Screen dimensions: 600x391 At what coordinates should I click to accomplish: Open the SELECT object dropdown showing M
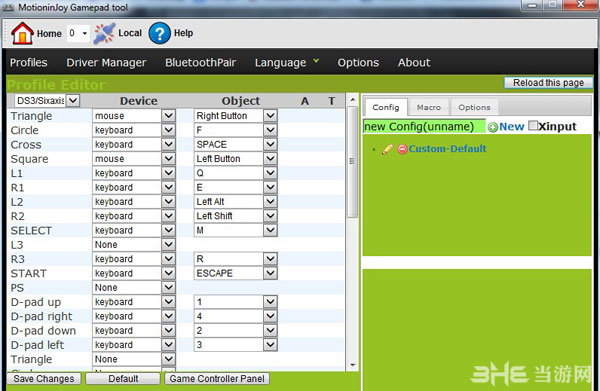tap(235, 230)
